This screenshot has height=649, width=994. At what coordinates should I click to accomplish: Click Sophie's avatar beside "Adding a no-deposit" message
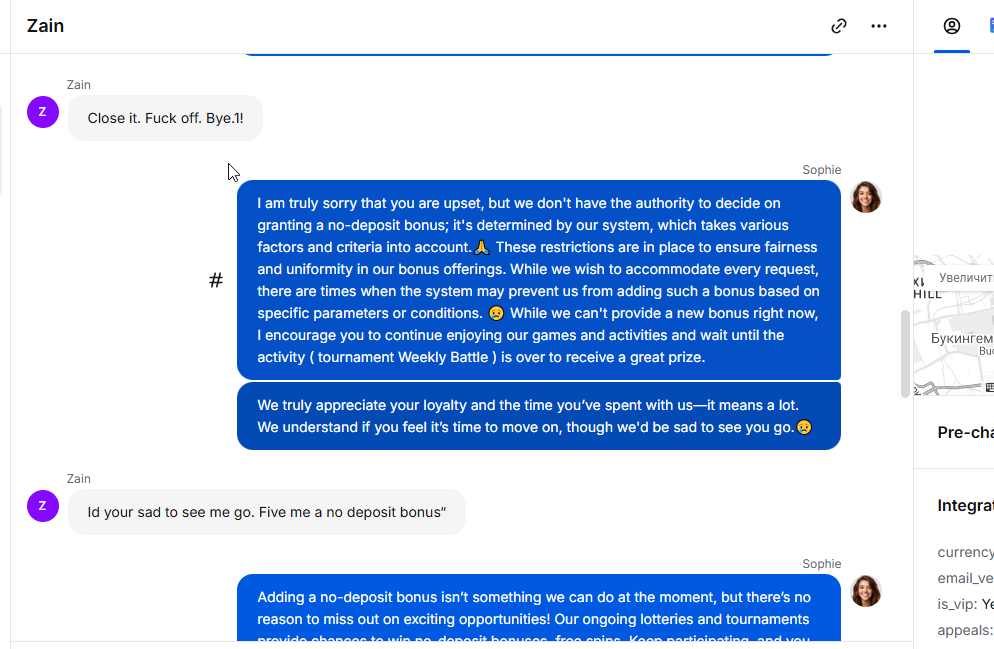[865, 591]
